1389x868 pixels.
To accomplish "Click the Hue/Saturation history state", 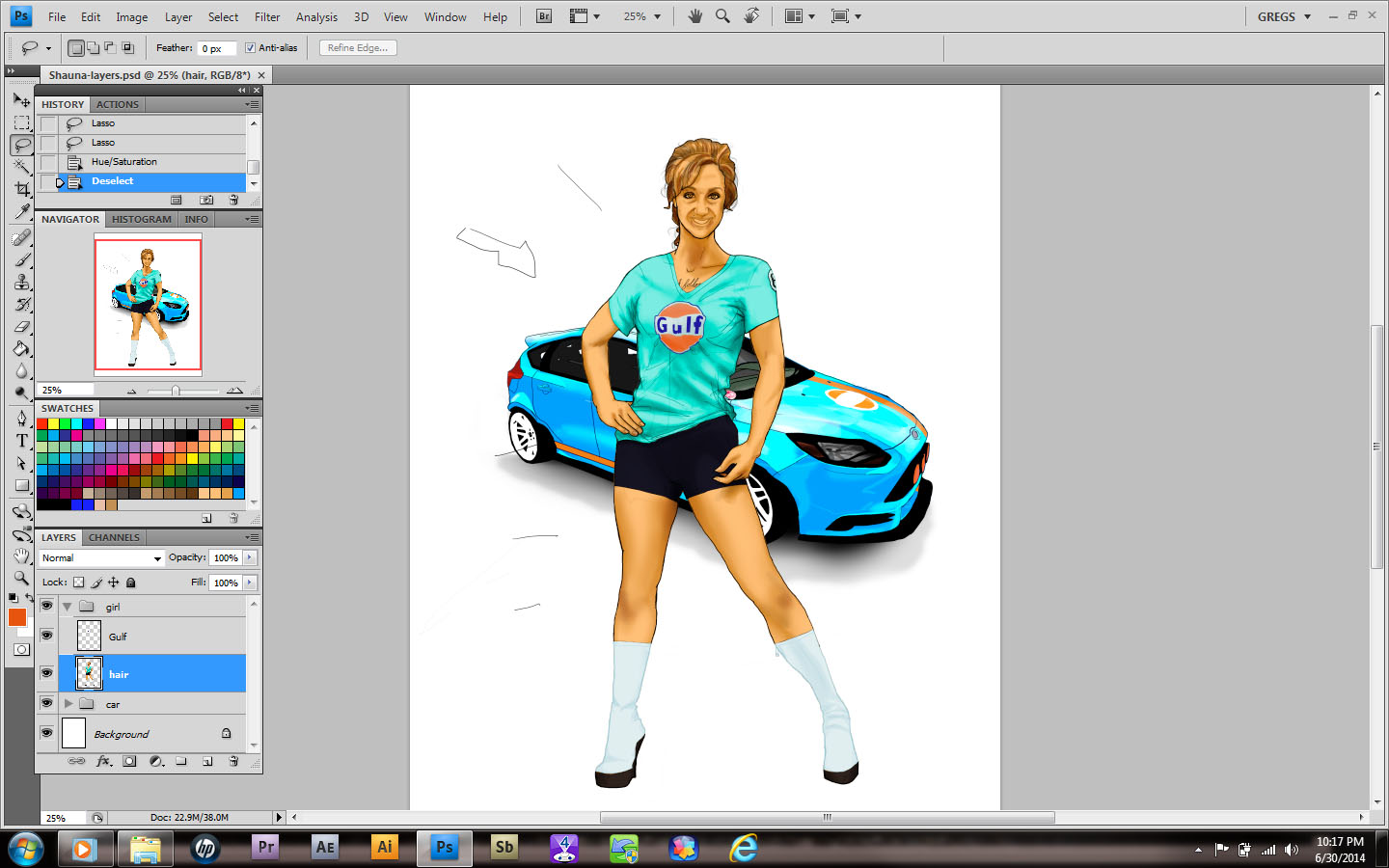I will coord(123,162).
